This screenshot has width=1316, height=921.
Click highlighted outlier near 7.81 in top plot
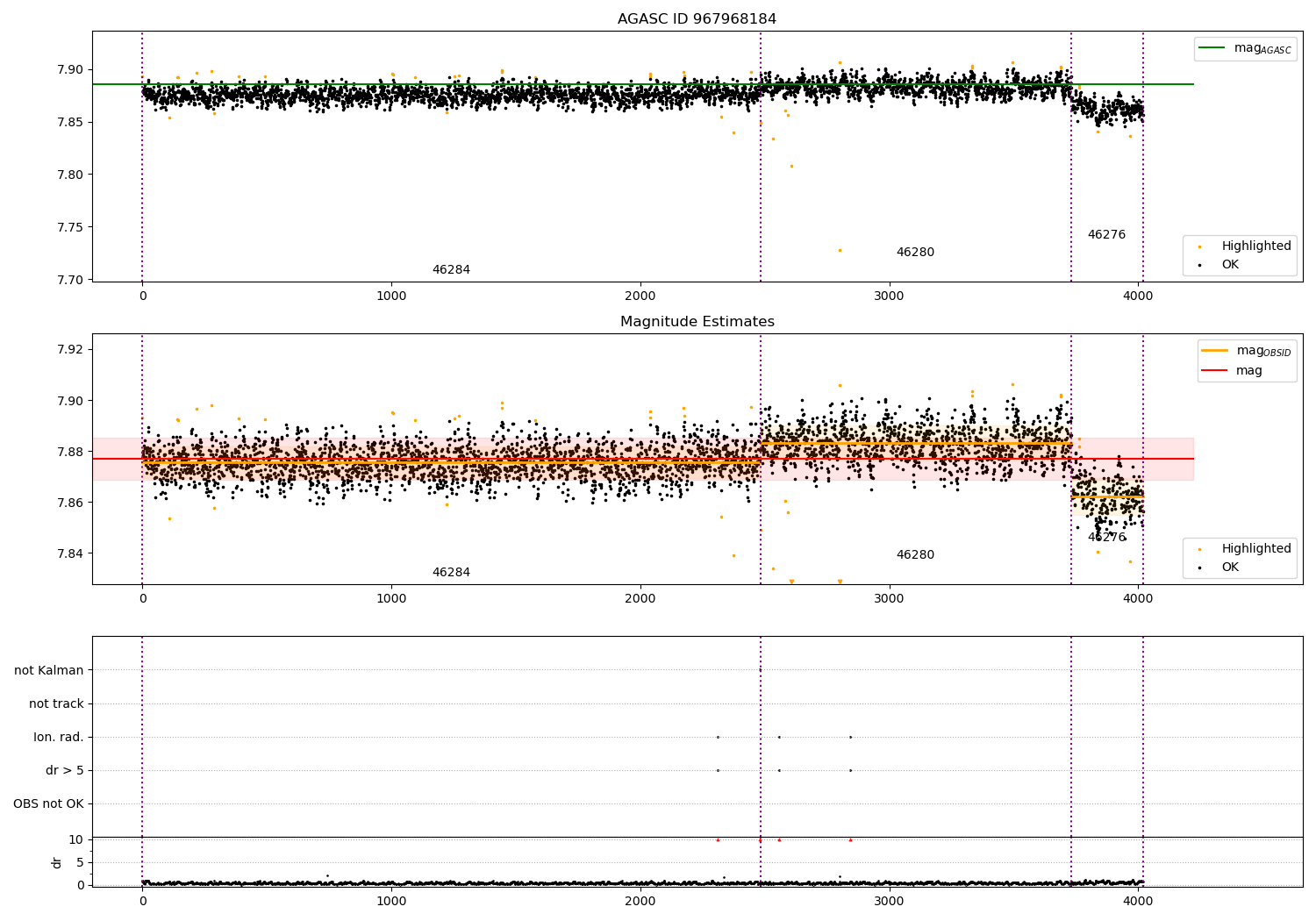[791, 166]
